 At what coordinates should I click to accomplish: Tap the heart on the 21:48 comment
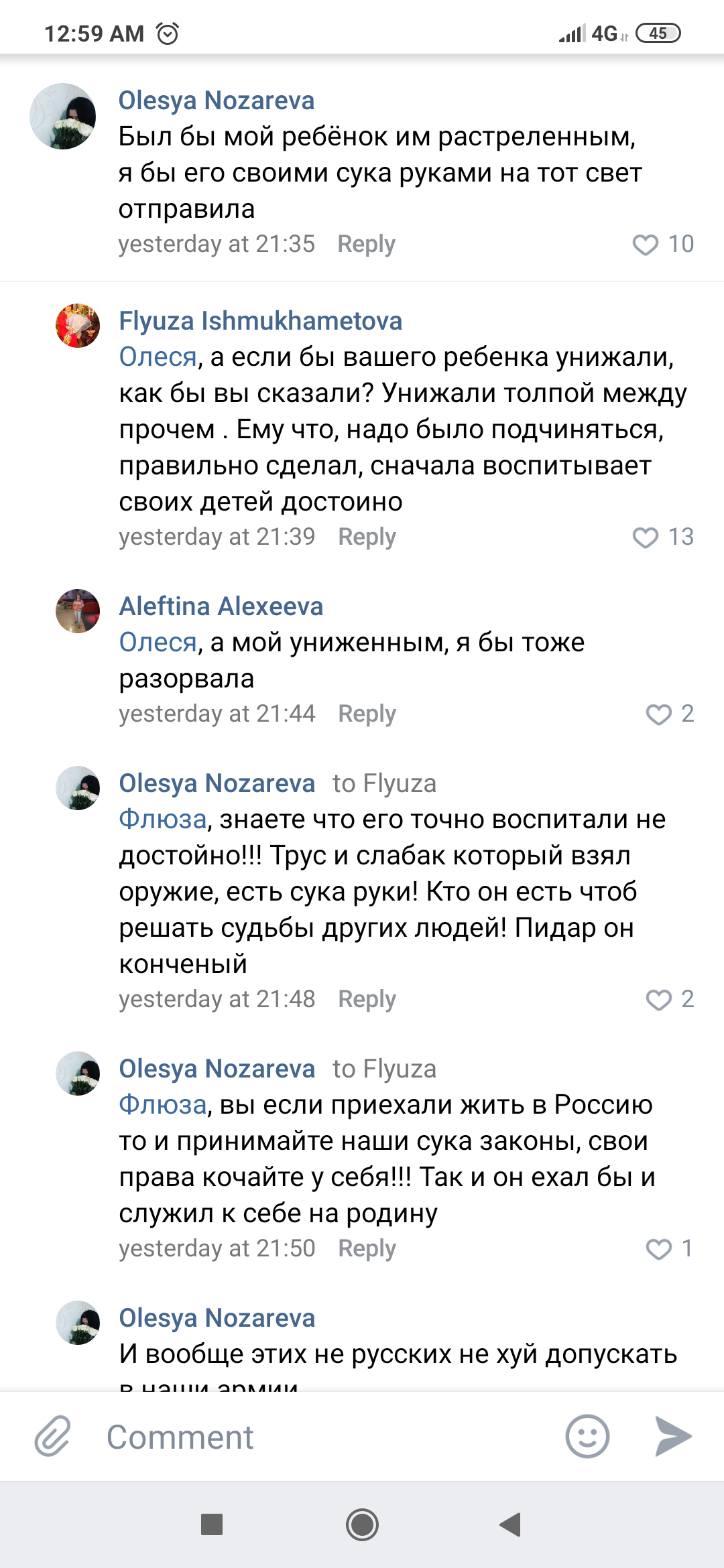pos(658,1000)
